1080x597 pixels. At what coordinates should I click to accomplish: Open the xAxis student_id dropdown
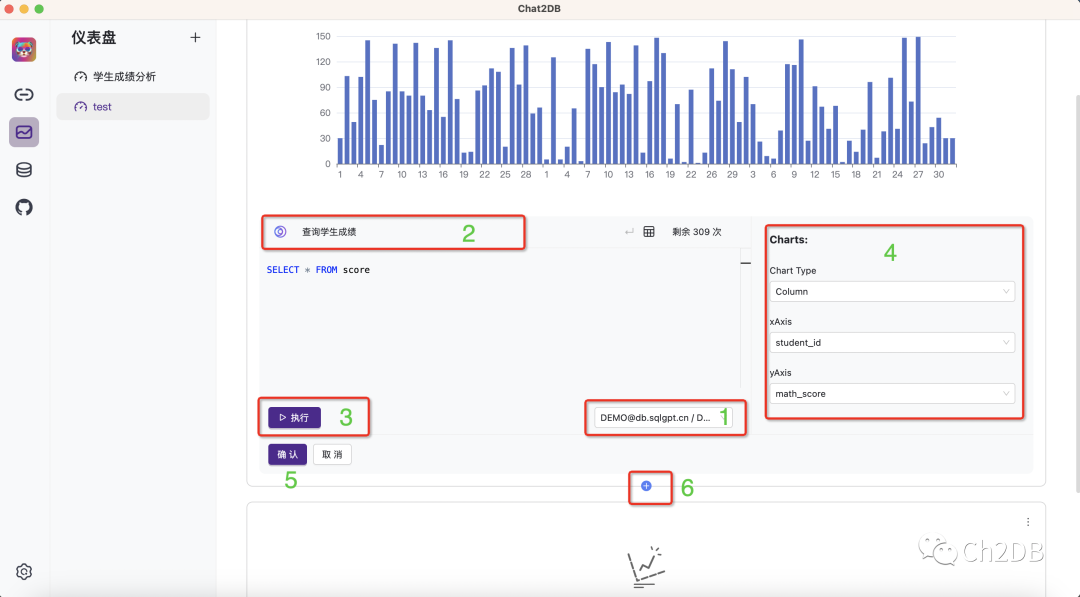pos(892,343)
